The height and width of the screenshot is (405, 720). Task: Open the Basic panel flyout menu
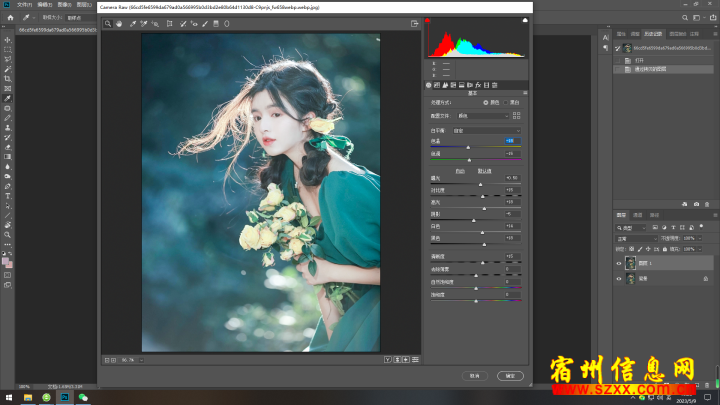tap(525, 93)
